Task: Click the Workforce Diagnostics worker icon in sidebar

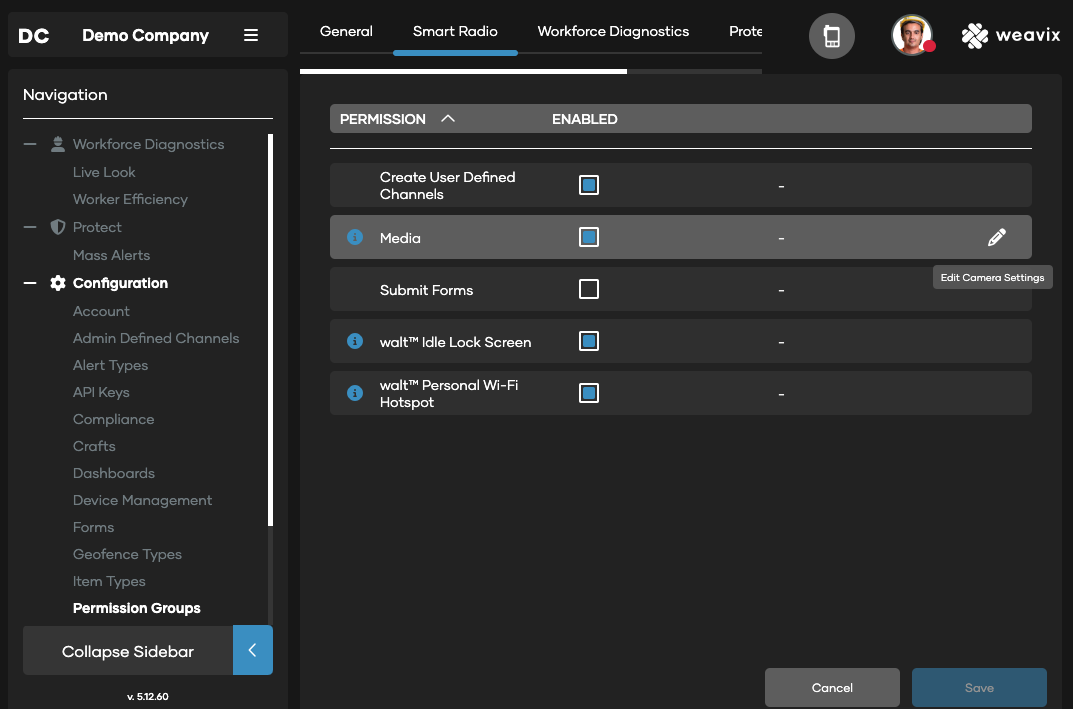Action: click(58, 144)
